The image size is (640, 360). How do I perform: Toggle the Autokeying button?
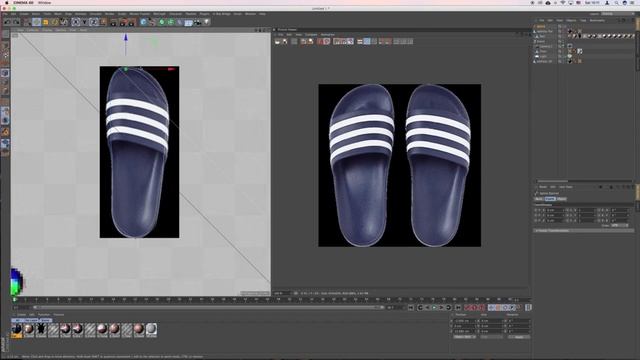(475, 307)
